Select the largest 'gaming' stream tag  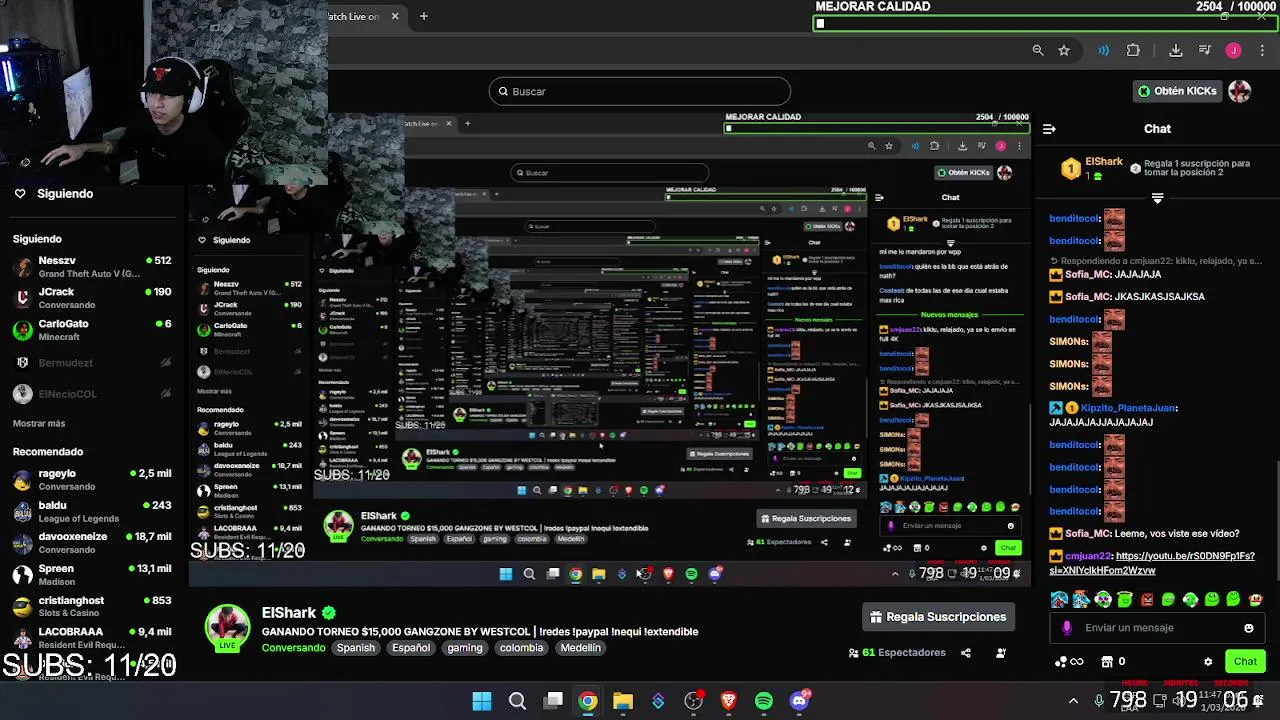pos(465,648)
